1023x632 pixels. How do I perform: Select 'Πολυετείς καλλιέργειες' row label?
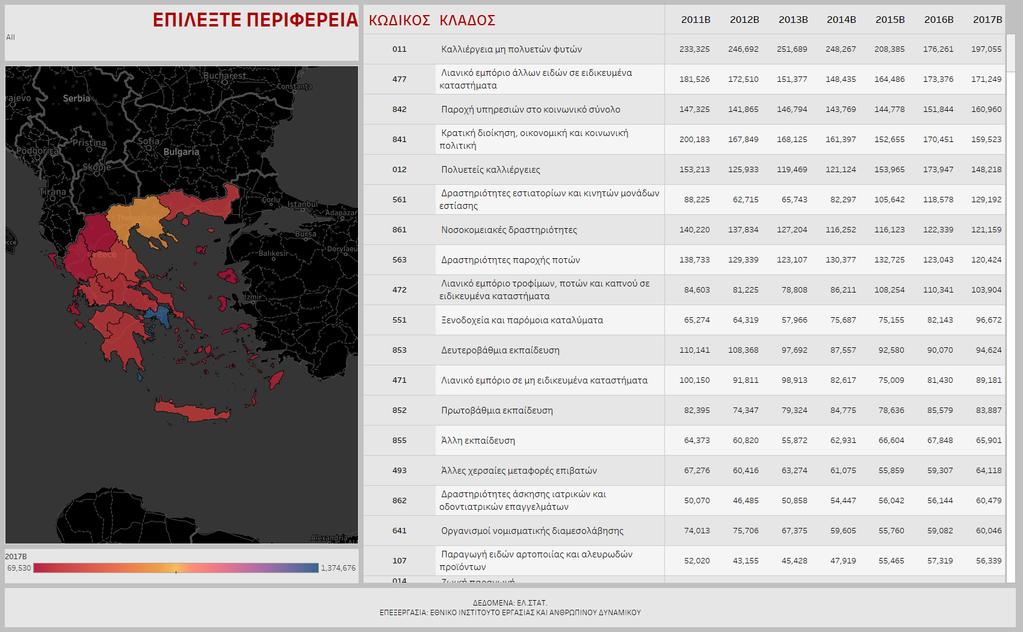pos(491,170)
